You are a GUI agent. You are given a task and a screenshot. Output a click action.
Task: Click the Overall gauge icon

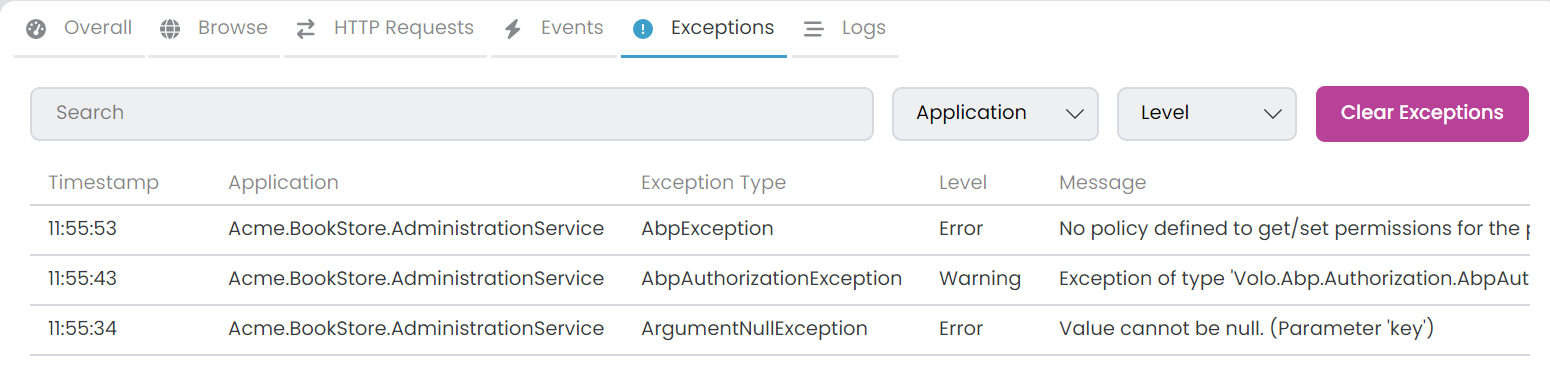tap(36, 29)
